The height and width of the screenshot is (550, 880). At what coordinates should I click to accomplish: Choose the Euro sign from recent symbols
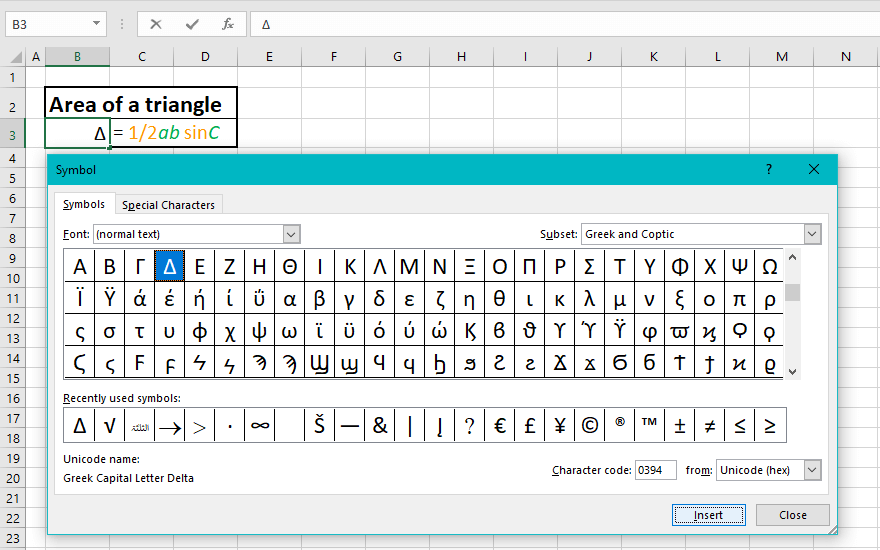(x=499, y=426)
